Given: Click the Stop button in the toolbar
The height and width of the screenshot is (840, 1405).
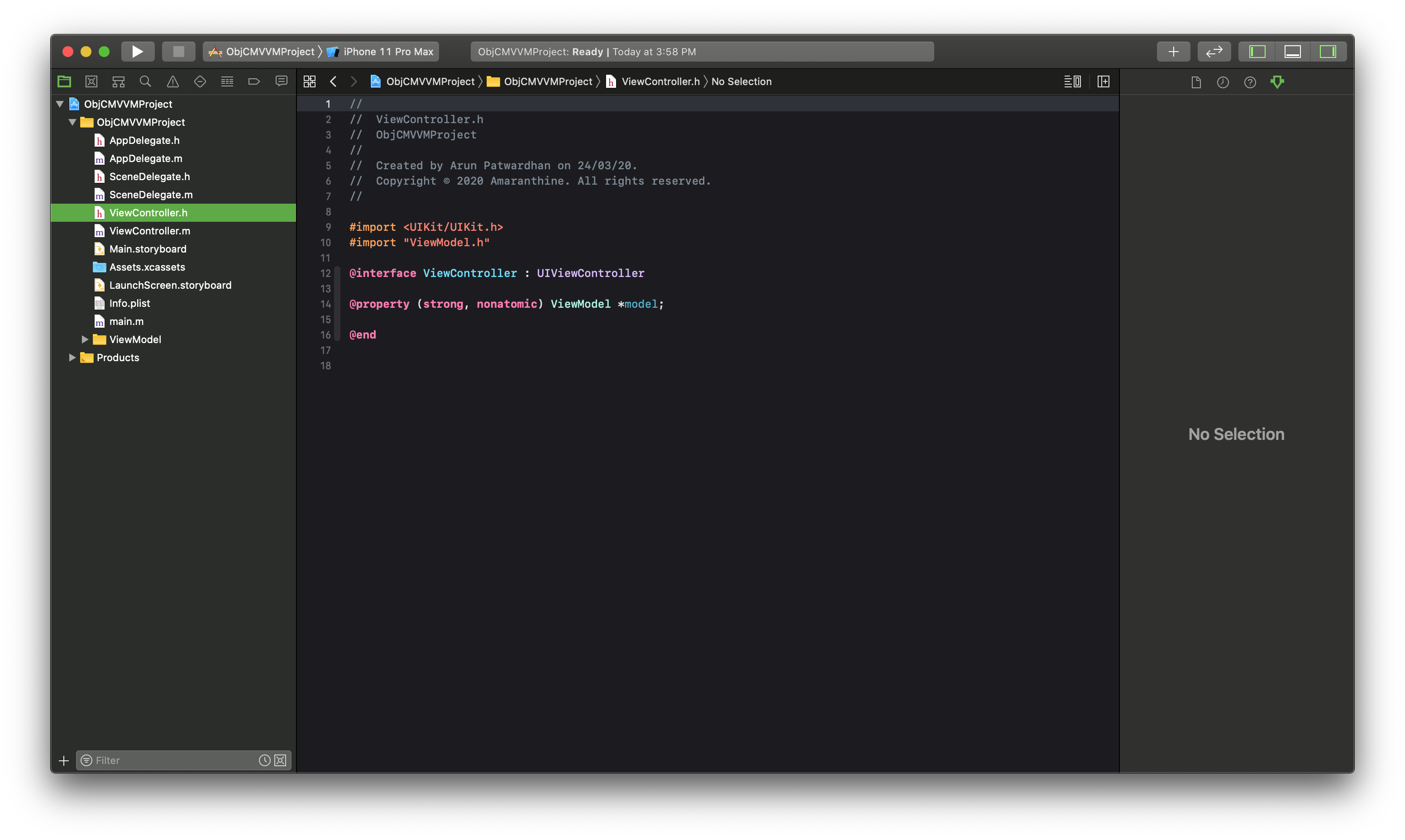Looking at the screenshot, I should 178,52.
